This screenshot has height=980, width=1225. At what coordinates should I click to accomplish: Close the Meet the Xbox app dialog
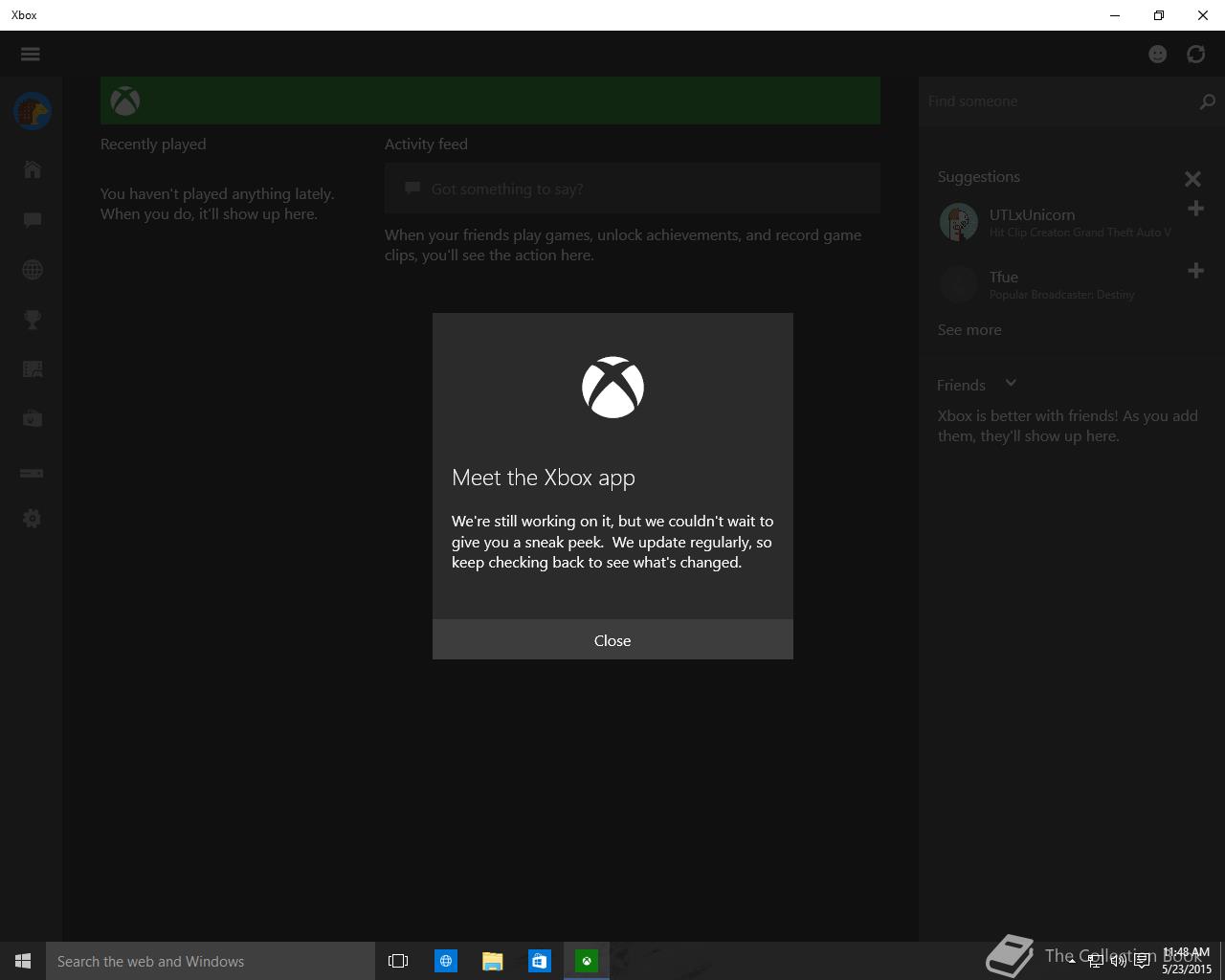point(612,639)
